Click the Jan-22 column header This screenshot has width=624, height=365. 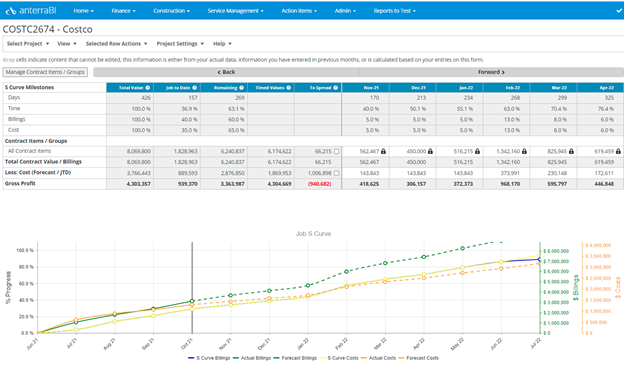coord(460,88)
